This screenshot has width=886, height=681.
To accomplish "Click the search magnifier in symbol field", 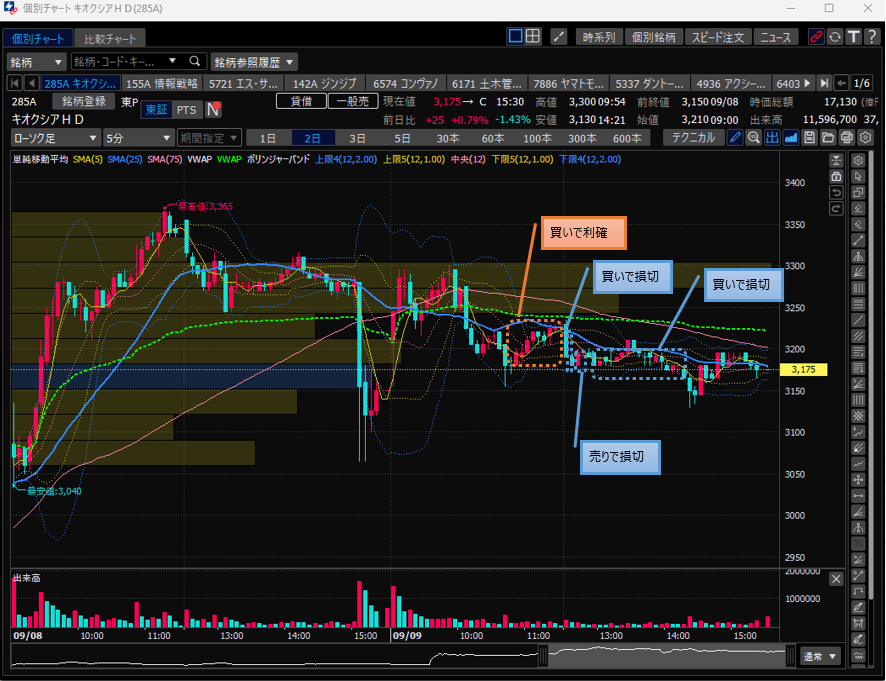I will click(x=194, y=62).
